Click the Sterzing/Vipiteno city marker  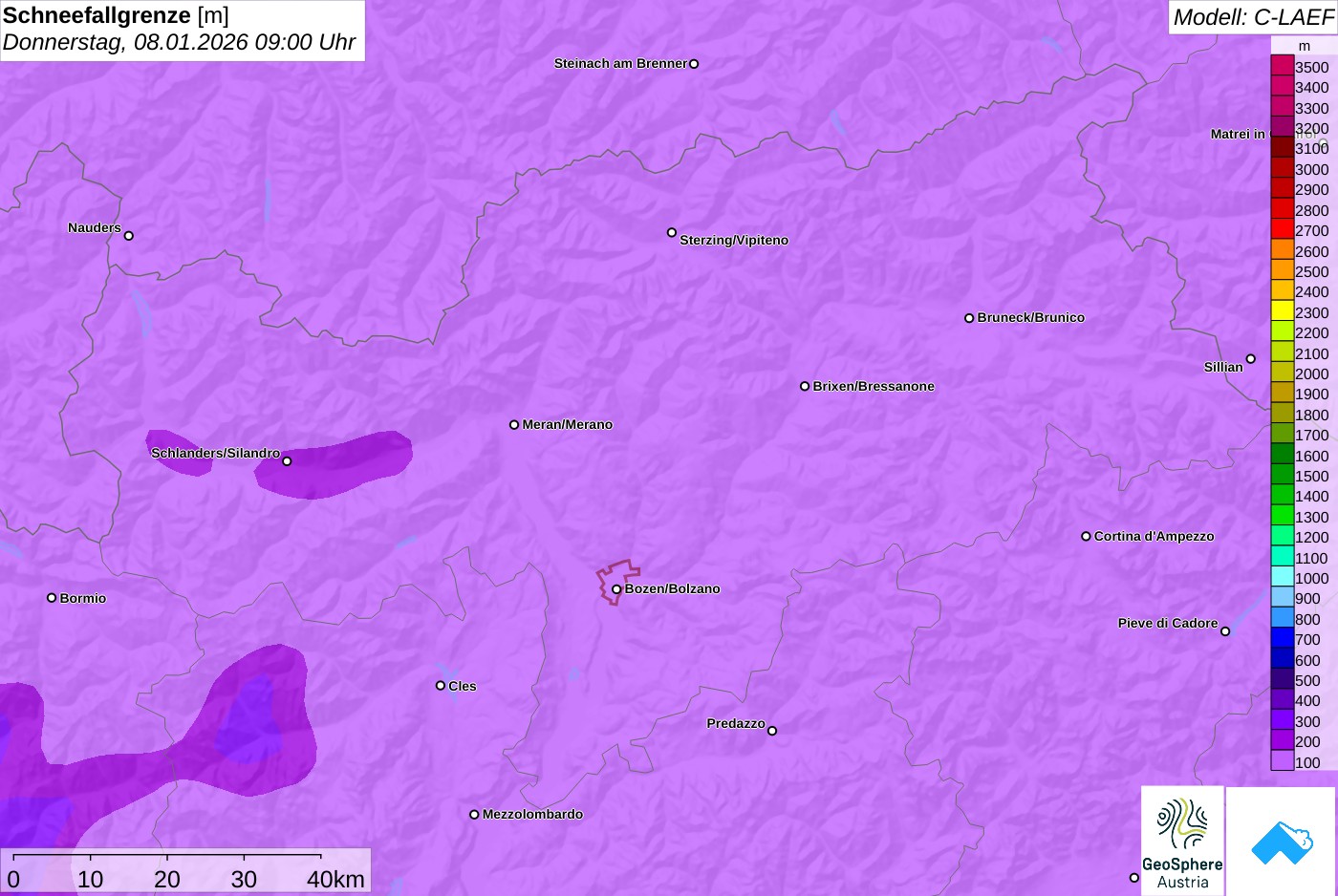coord(672,232)
